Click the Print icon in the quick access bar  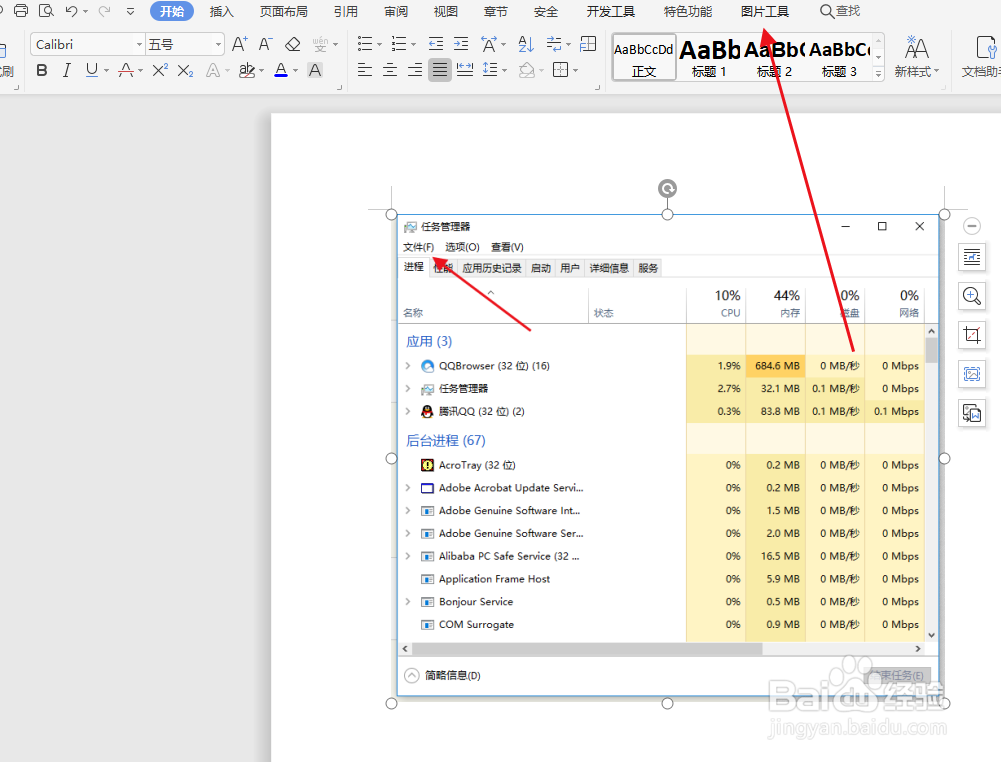point(21,10)
